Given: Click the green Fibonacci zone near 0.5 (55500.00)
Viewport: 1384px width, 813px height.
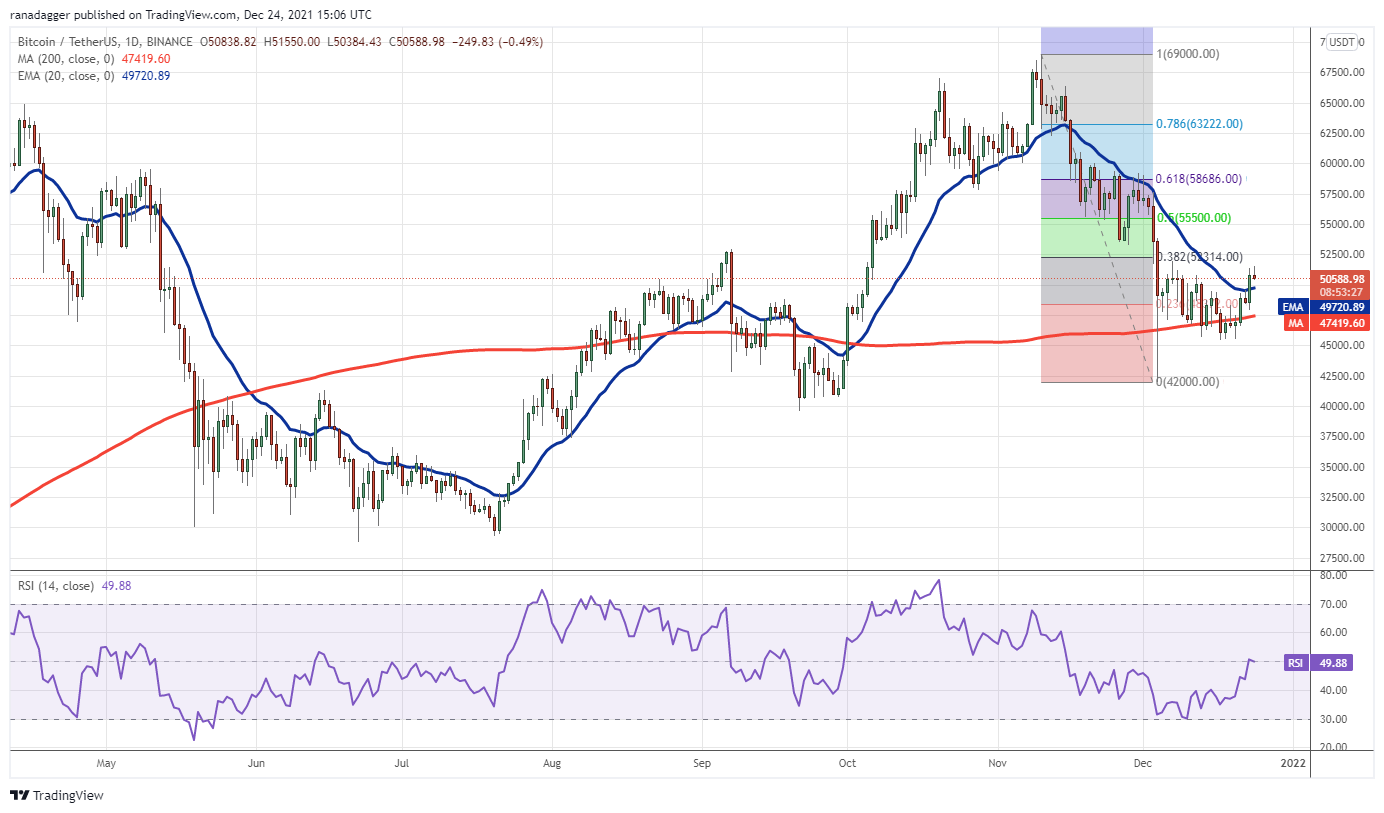Looking at the screenshot, I should point(1098,238).
